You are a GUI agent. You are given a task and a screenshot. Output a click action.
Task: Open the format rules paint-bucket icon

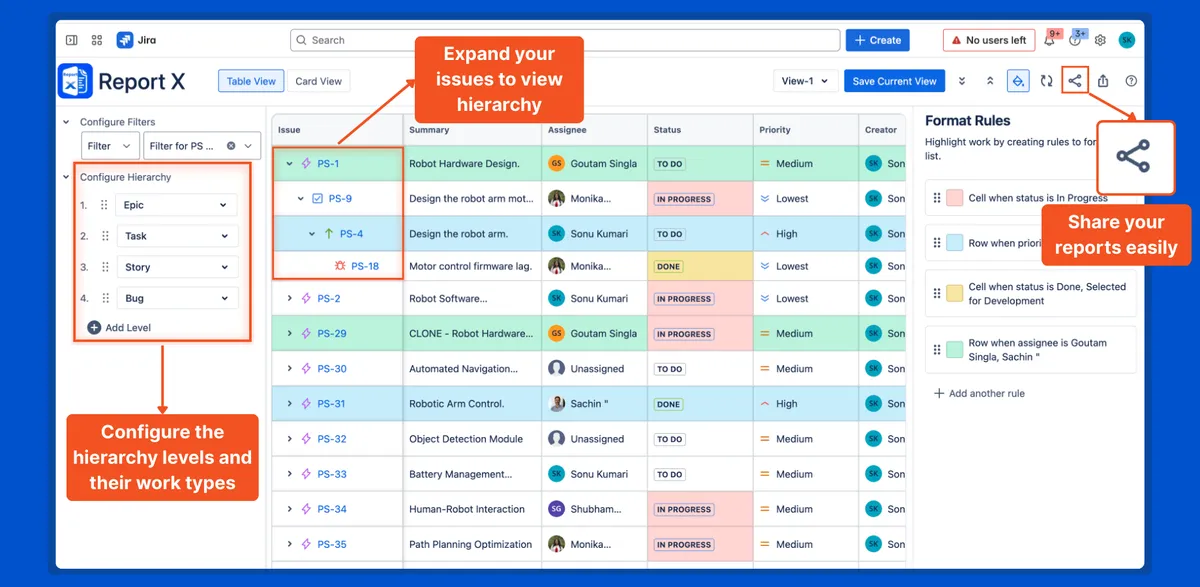(1018, 81)
